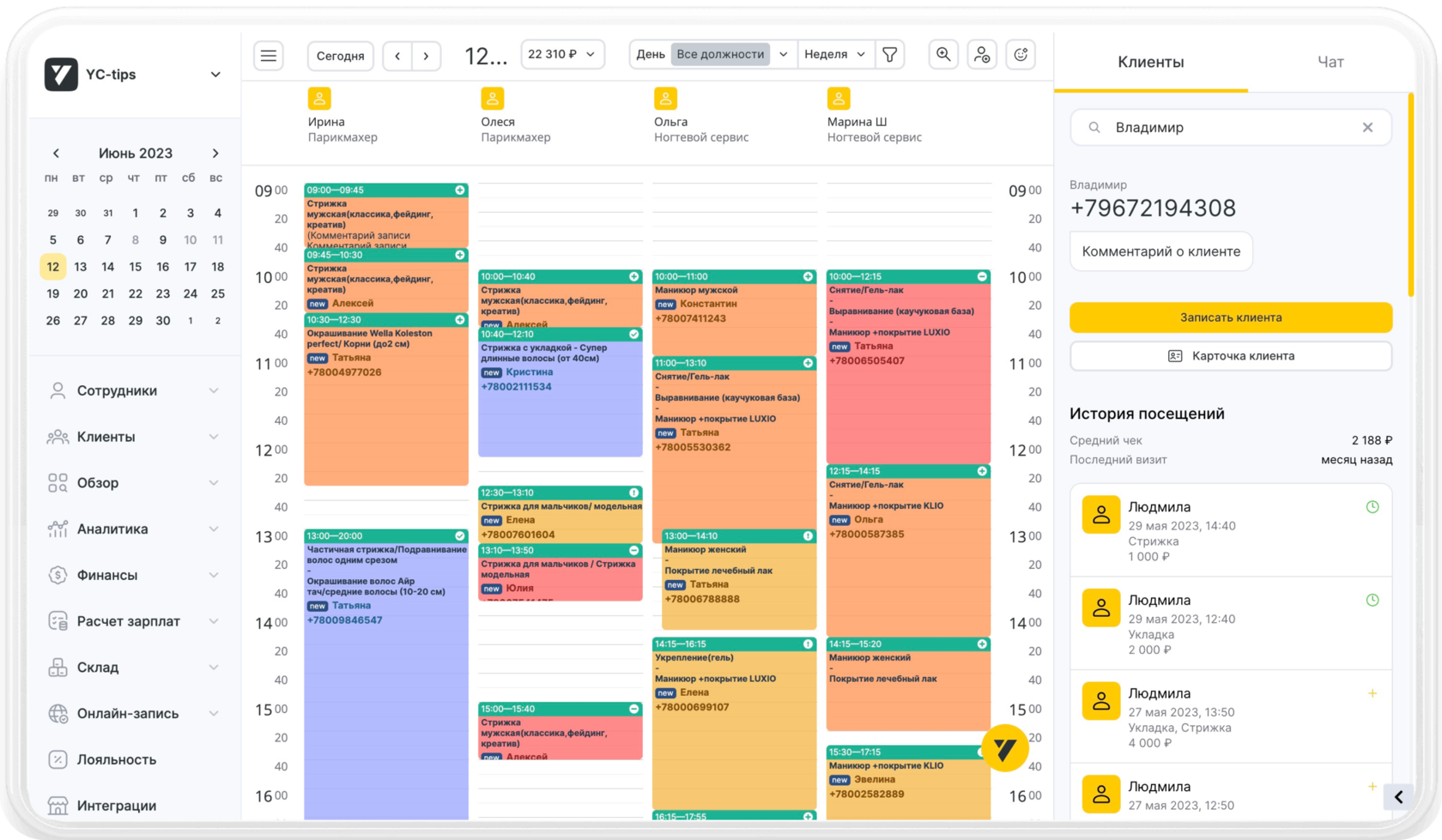
Task: Click the magnifier zoom icon in toolbar
Action: [943, 55]
